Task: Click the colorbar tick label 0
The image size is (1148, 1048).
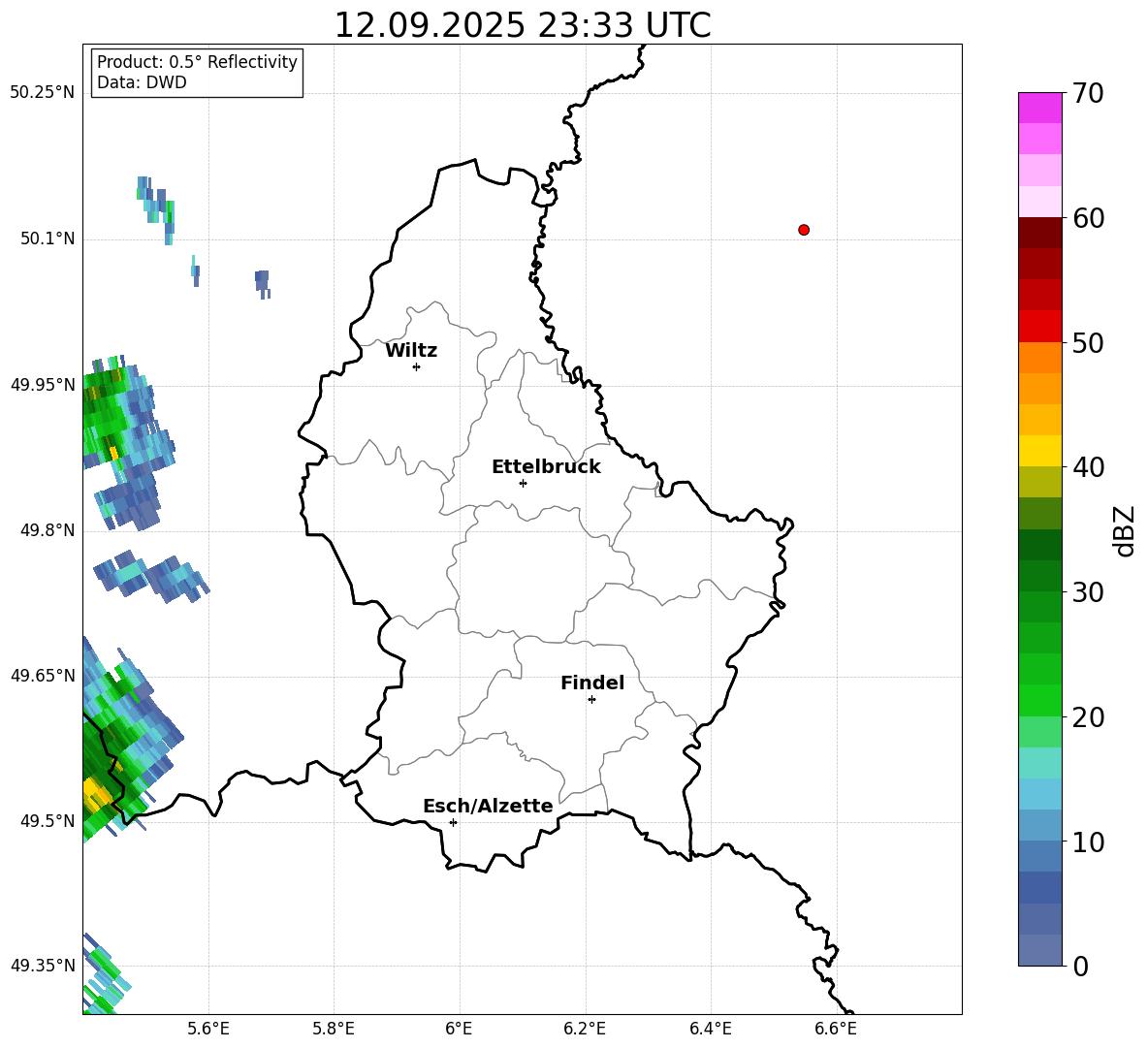Action: pyautogui.click(x=1080, y=967)
